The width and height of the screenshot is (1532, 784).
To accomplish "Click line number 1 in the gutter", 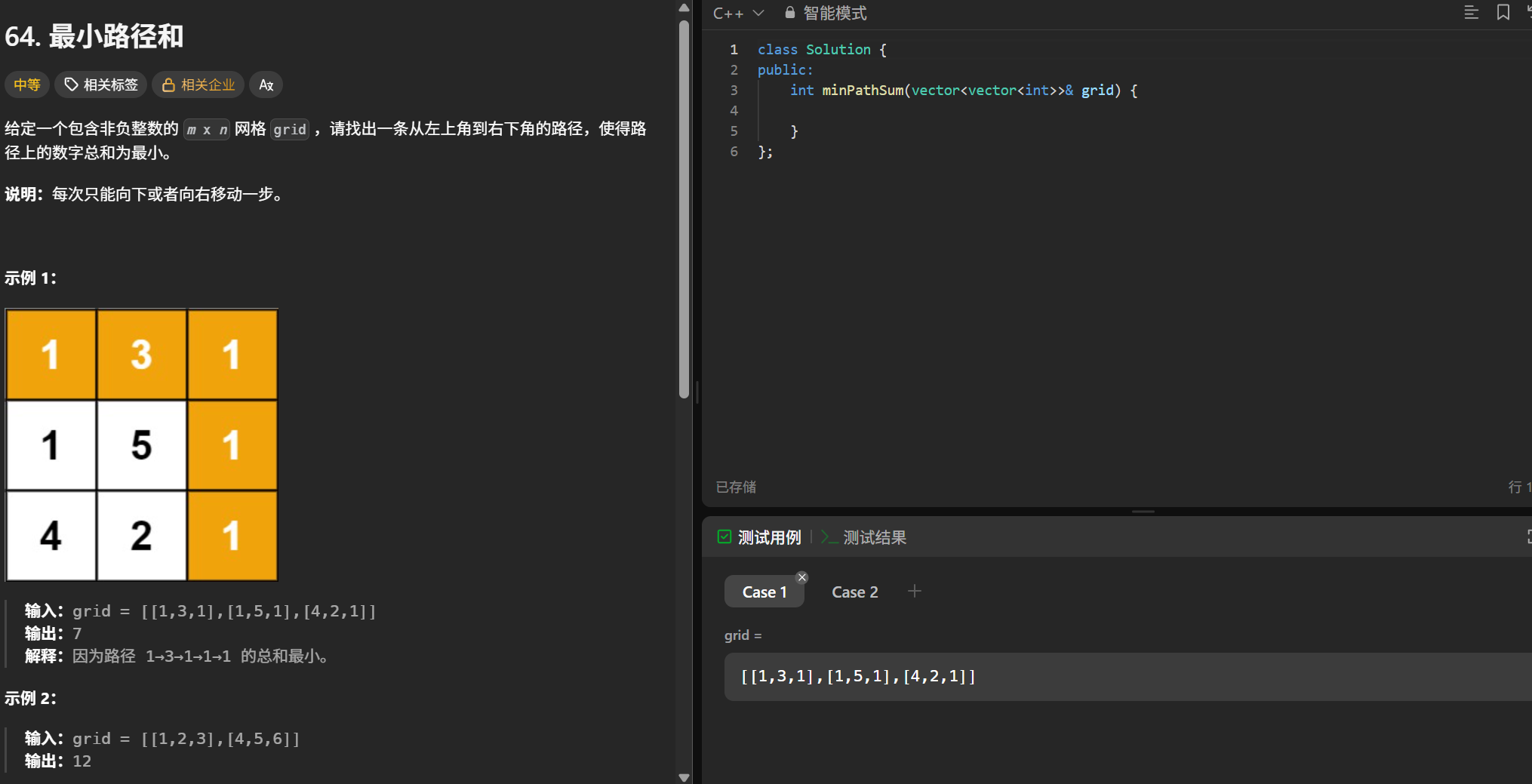I will (734, 49).
